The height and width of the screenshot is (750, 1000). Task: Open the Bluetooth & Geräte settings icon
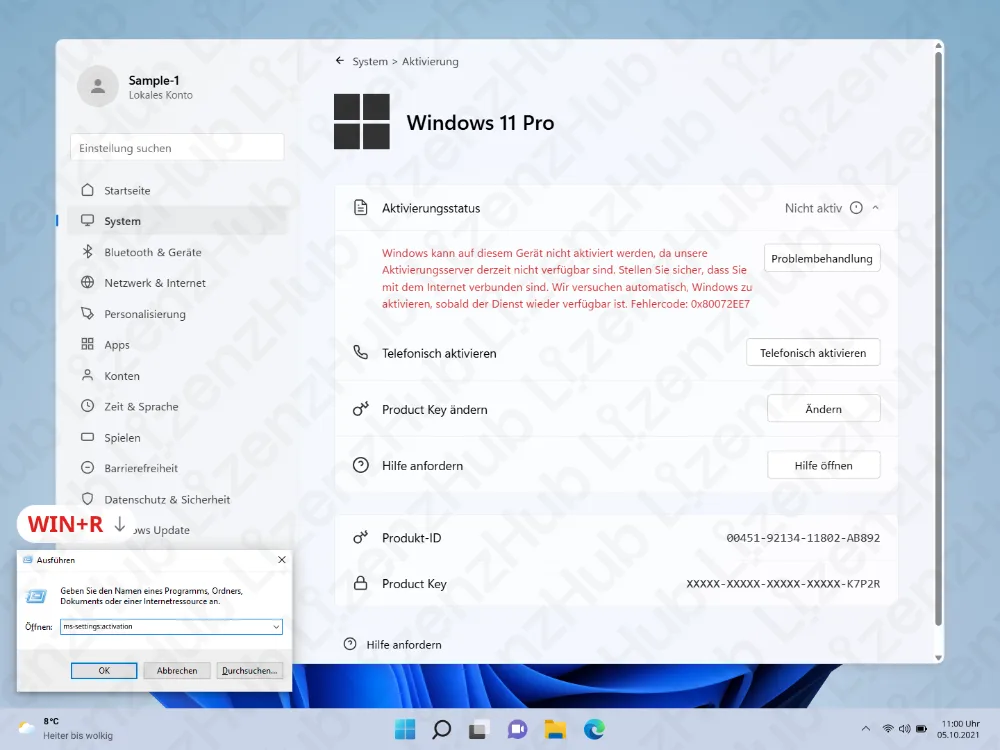tap(89, 252)
